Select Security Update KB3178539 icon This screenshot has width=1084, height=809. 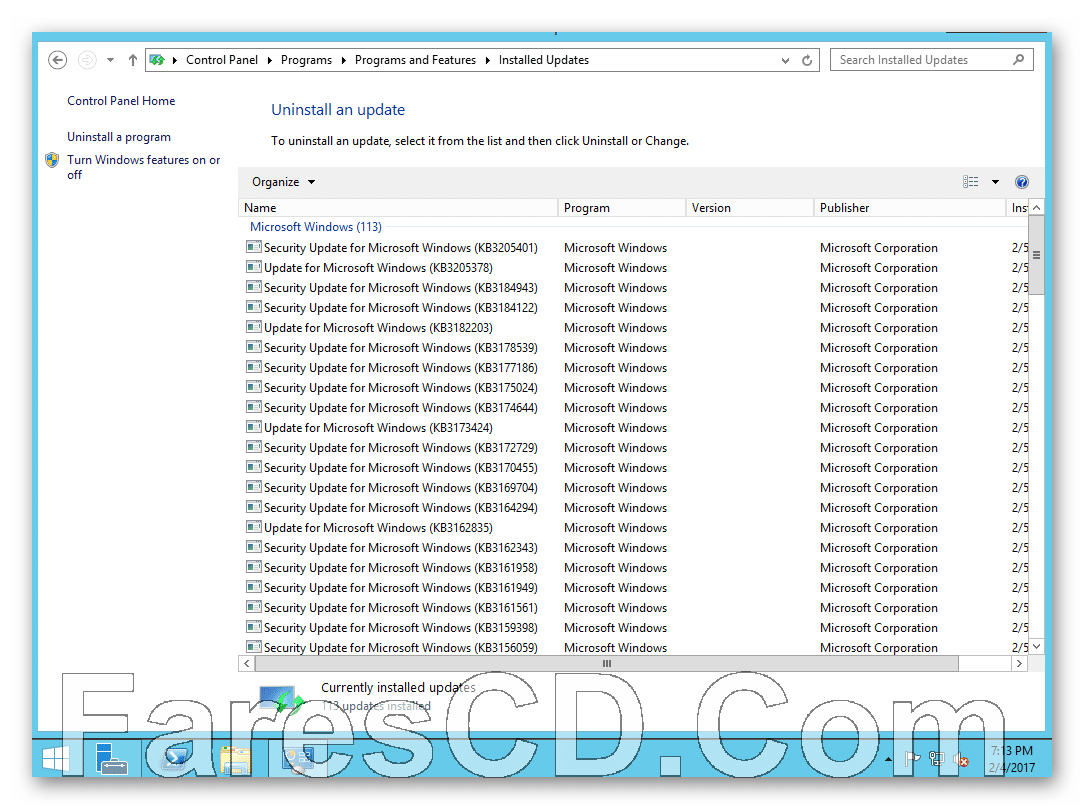click(254, 347)
